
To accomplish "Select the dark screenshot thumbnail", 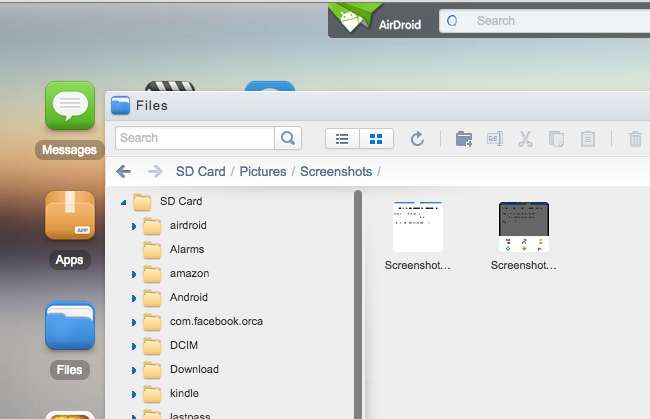I will coord(524,227).
